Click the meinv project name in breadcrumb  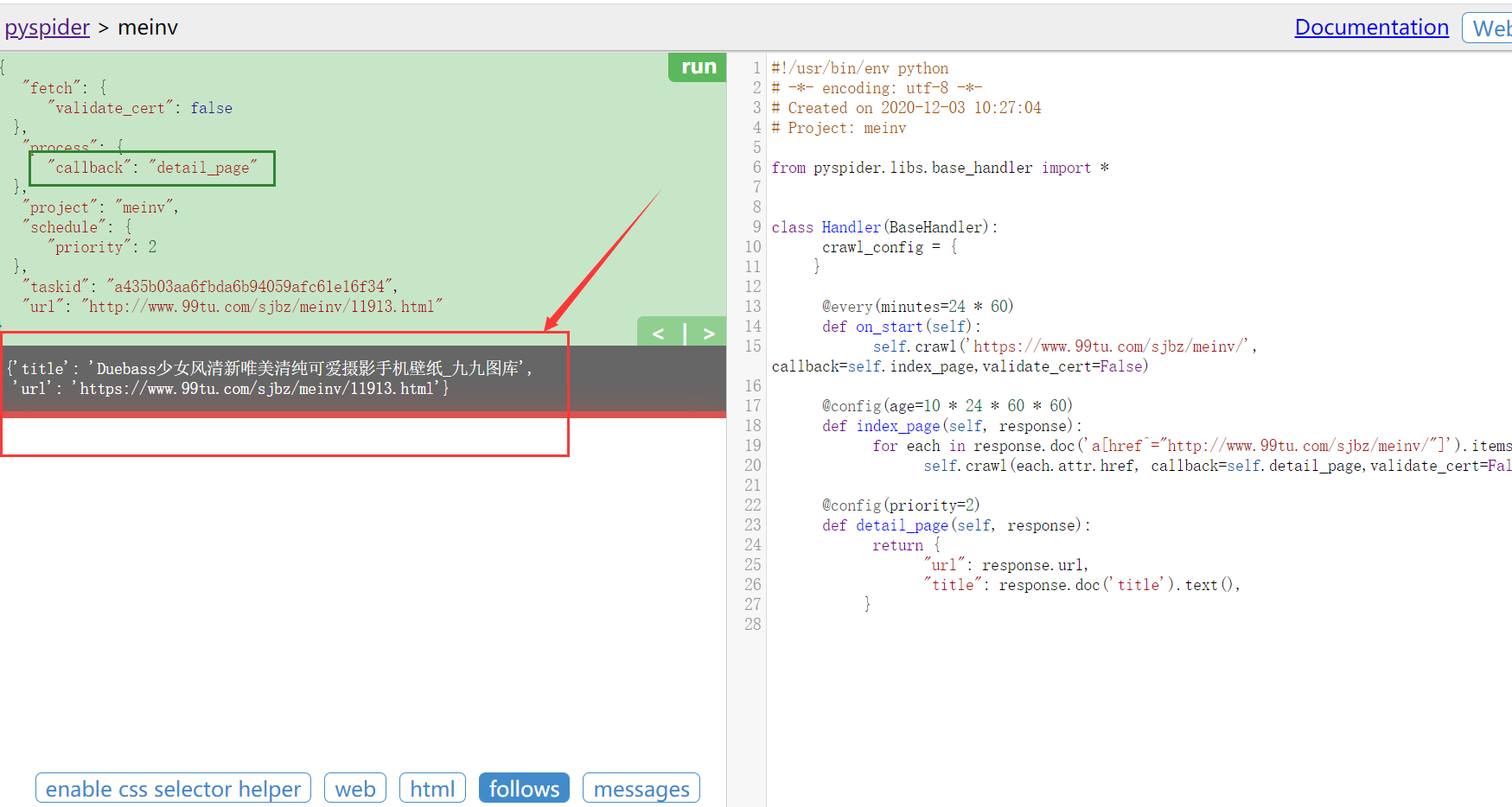[x=148, y=28]
